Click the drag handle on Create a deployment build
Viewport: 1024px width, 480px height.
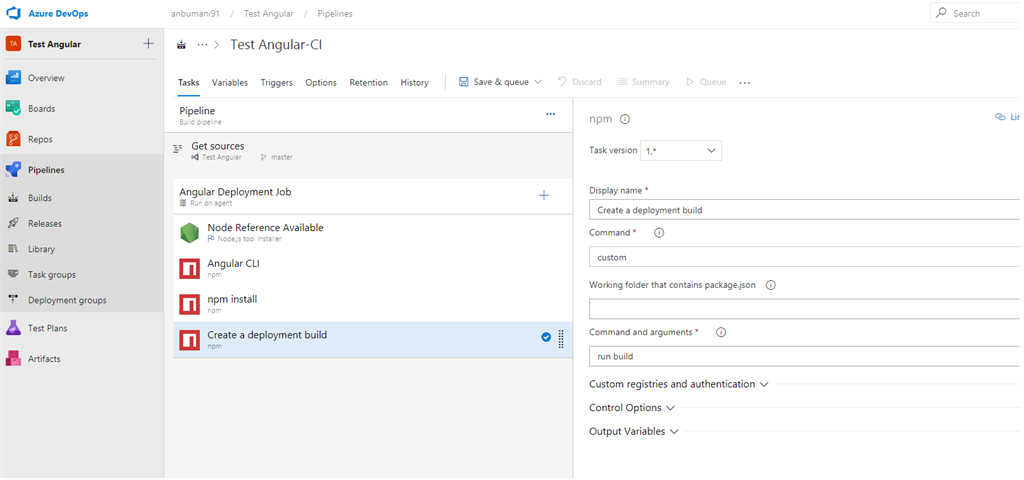click(561, 339)
